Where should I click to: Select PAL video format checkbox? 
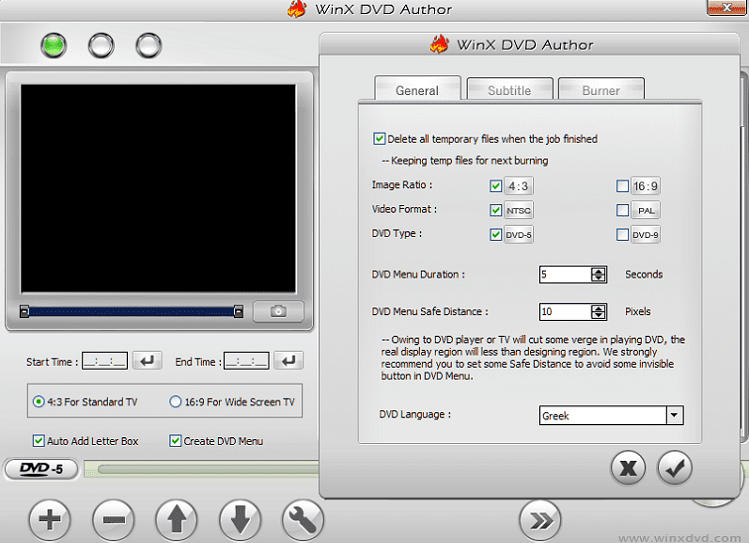pyautogui.click(x=622, y=210)
